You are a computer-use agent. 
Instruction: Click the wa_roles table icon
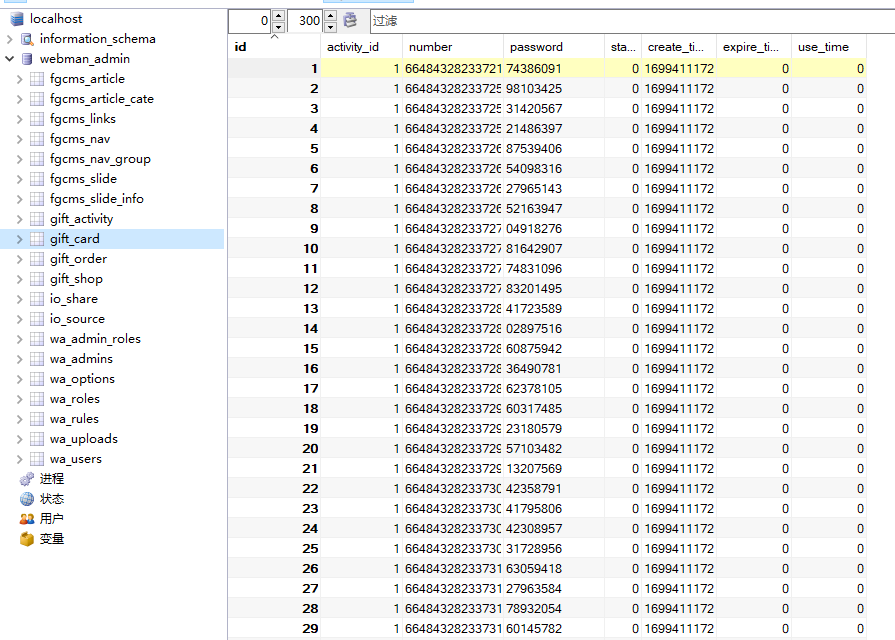pos(37,399)
